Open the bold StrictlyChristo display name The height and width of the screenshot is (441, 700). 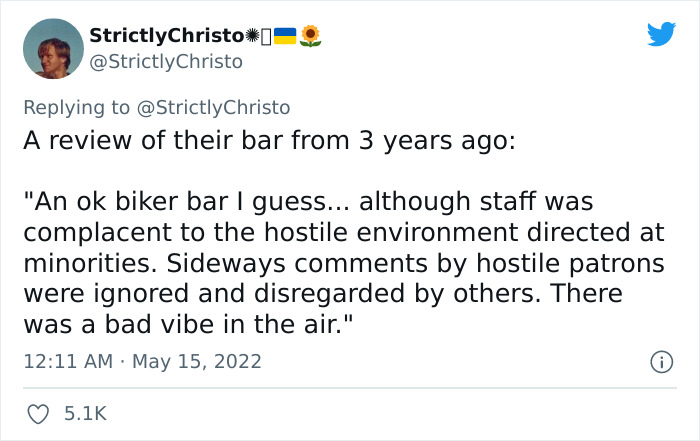pos(166,36)
